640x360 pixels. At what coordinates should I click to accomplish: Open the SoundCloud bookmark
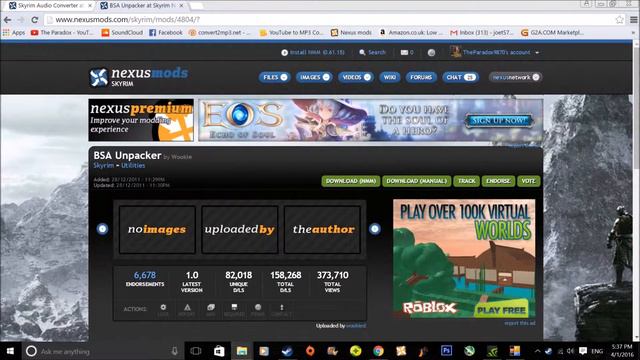click(x=122, y=32)
